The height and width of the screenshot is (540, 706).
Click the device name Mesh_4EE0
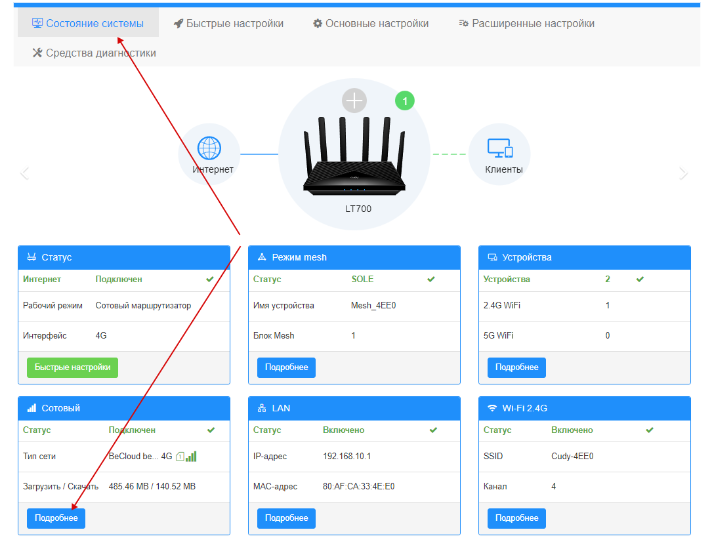[x=373, y=306]
